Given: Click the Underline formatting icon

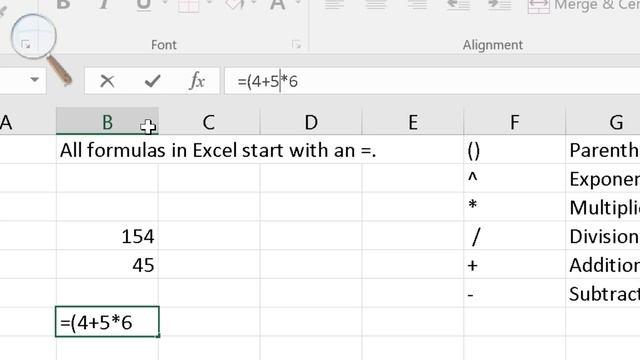Looking at the screenshot, I should [144, 4].
